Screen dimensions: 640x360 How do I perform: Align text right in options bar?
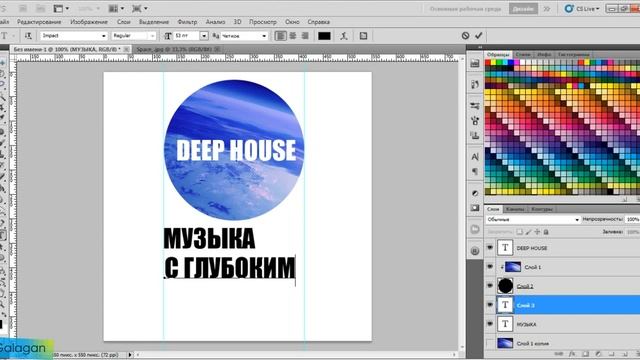[x=305, y=36]
